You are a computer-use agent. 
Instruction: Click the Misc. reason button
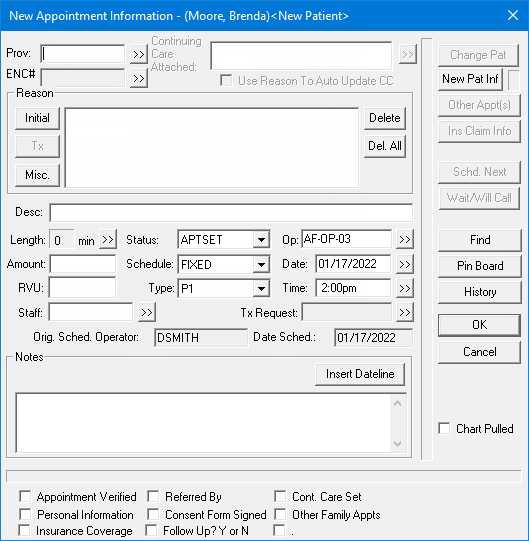pos(37,175)
